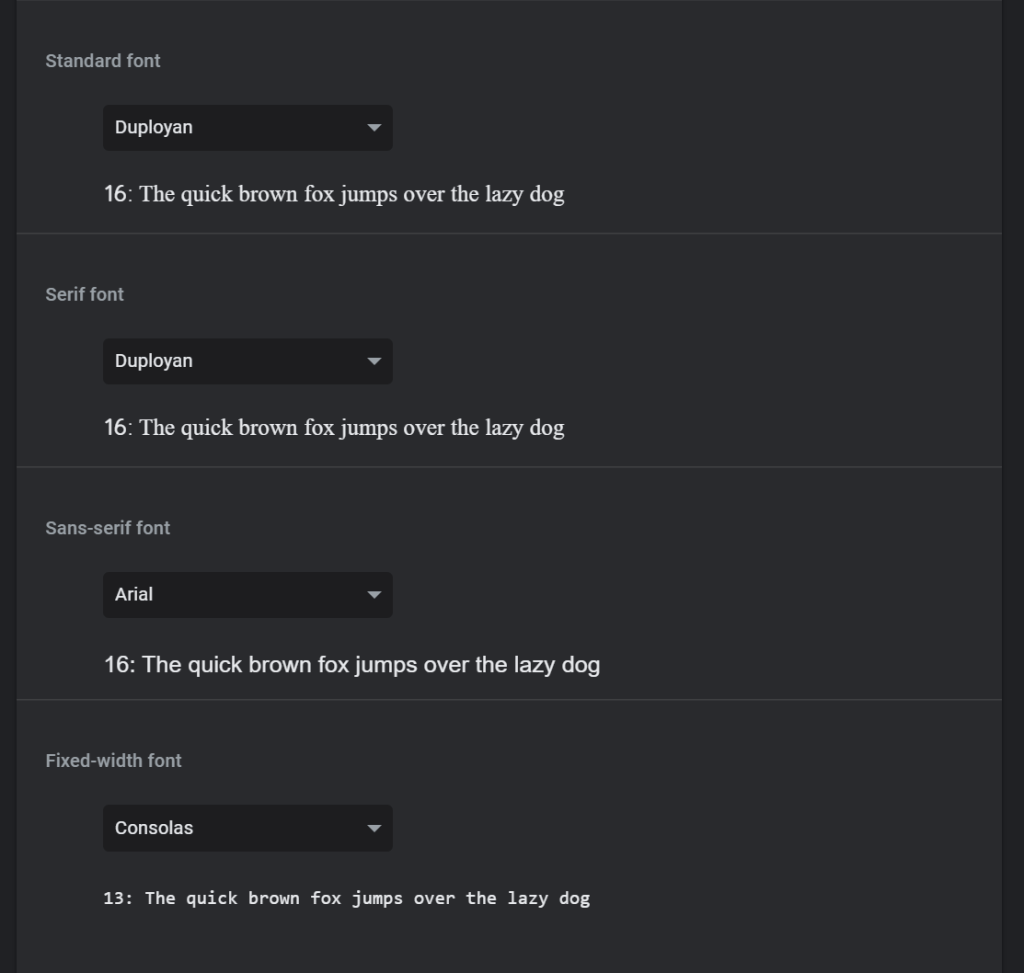
Task: Click the Serif font preview sentence
Action: pyautogui.click(x=334, y=428)
